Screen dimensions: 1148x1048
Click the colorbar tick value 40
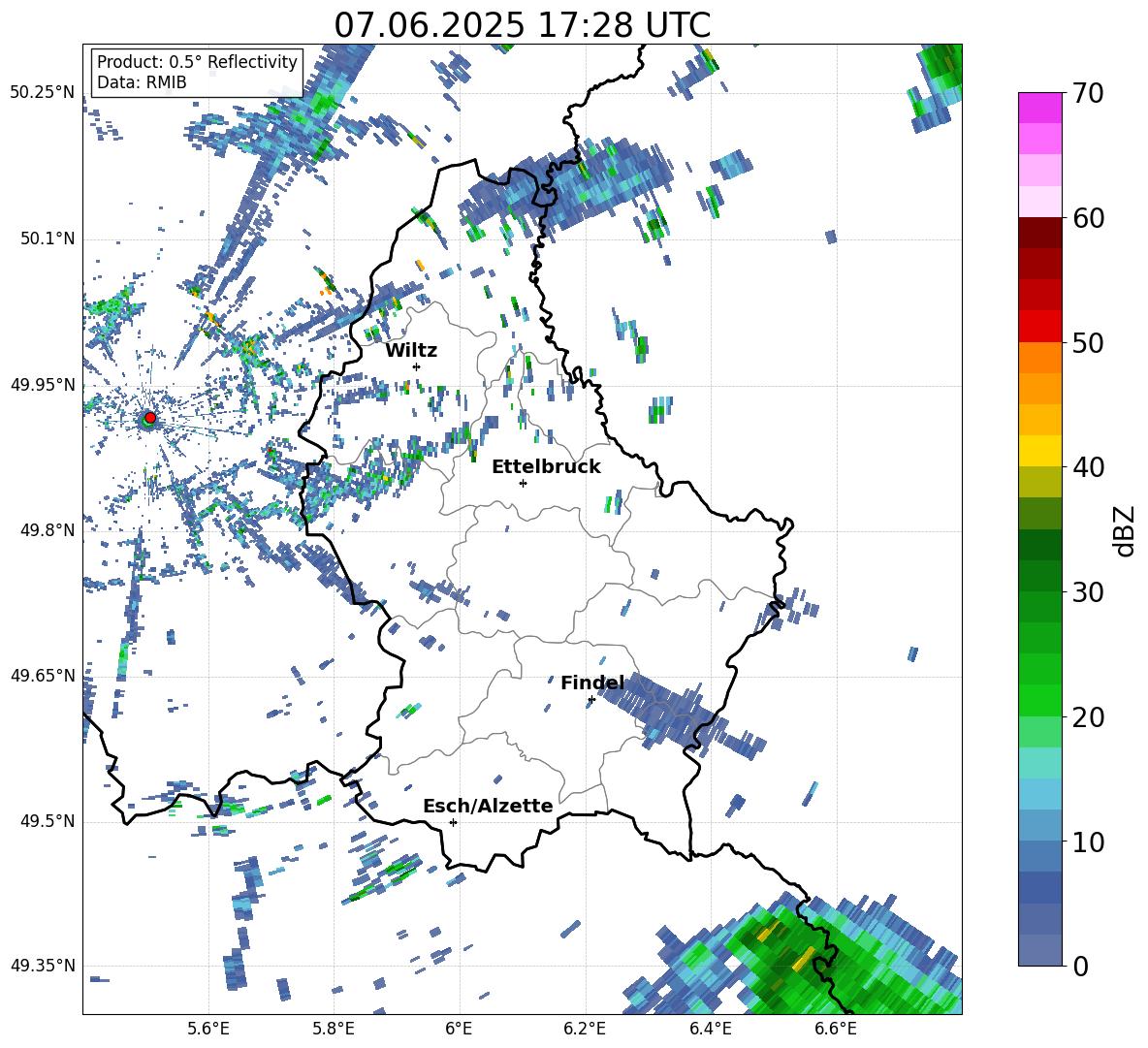(1089, 467)
